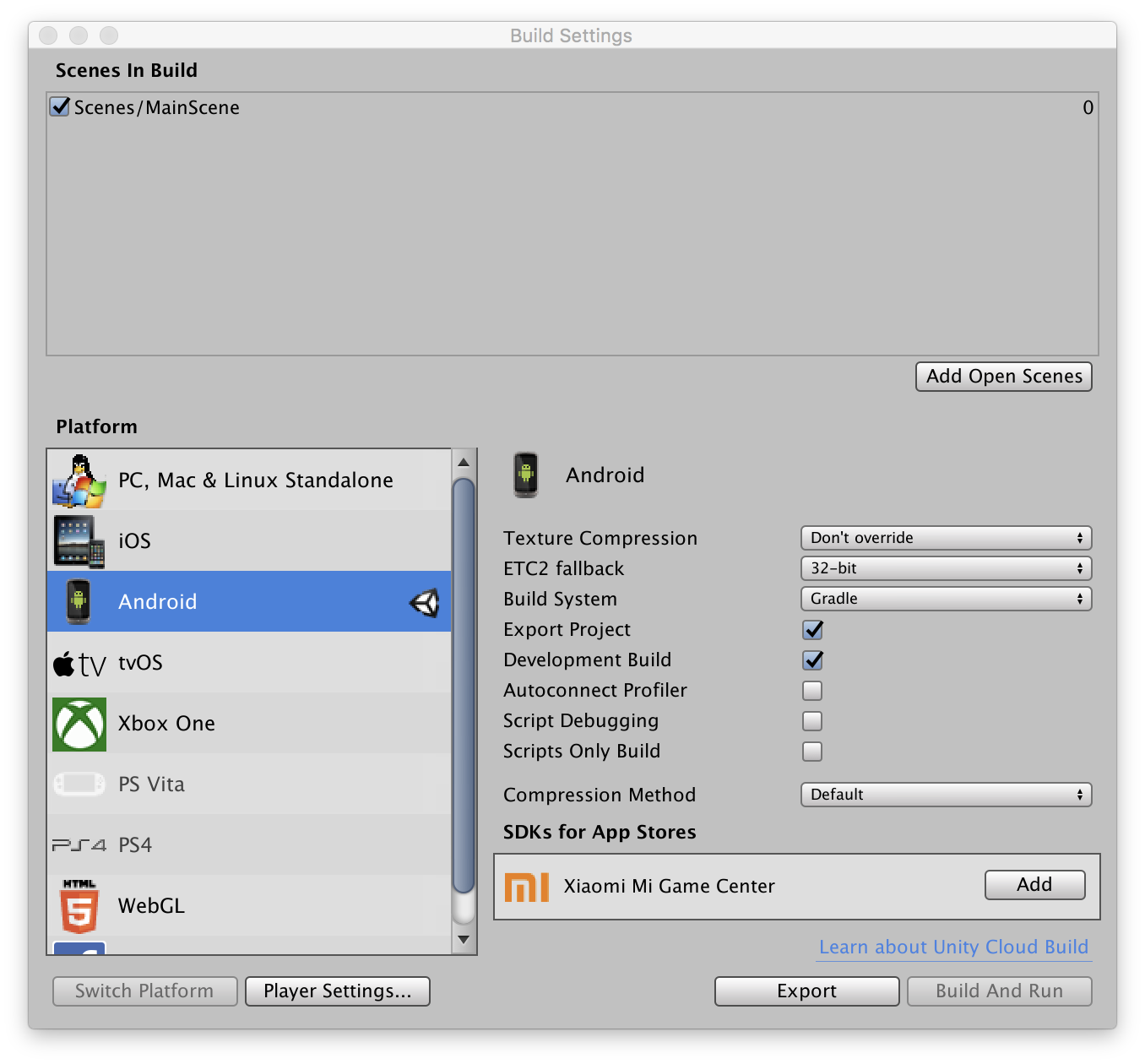This screenshot has height=1064, width=1145.
Task: Change the ETC2 fallback dropdown
Action: pos(945,568)
